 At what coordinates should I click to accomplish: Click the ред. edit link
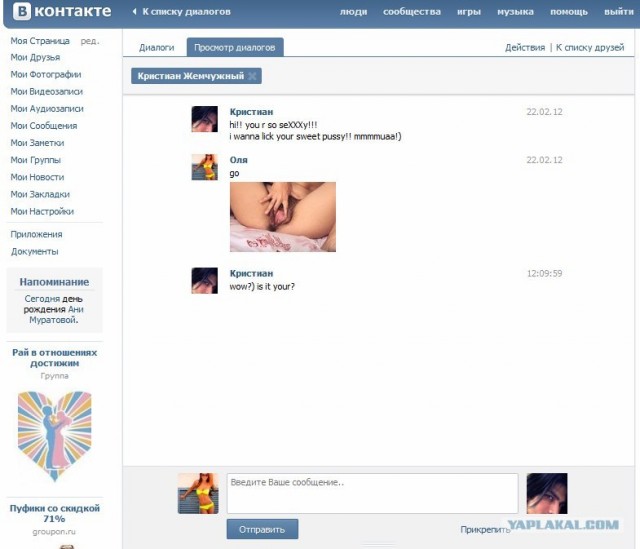point(90,41)
